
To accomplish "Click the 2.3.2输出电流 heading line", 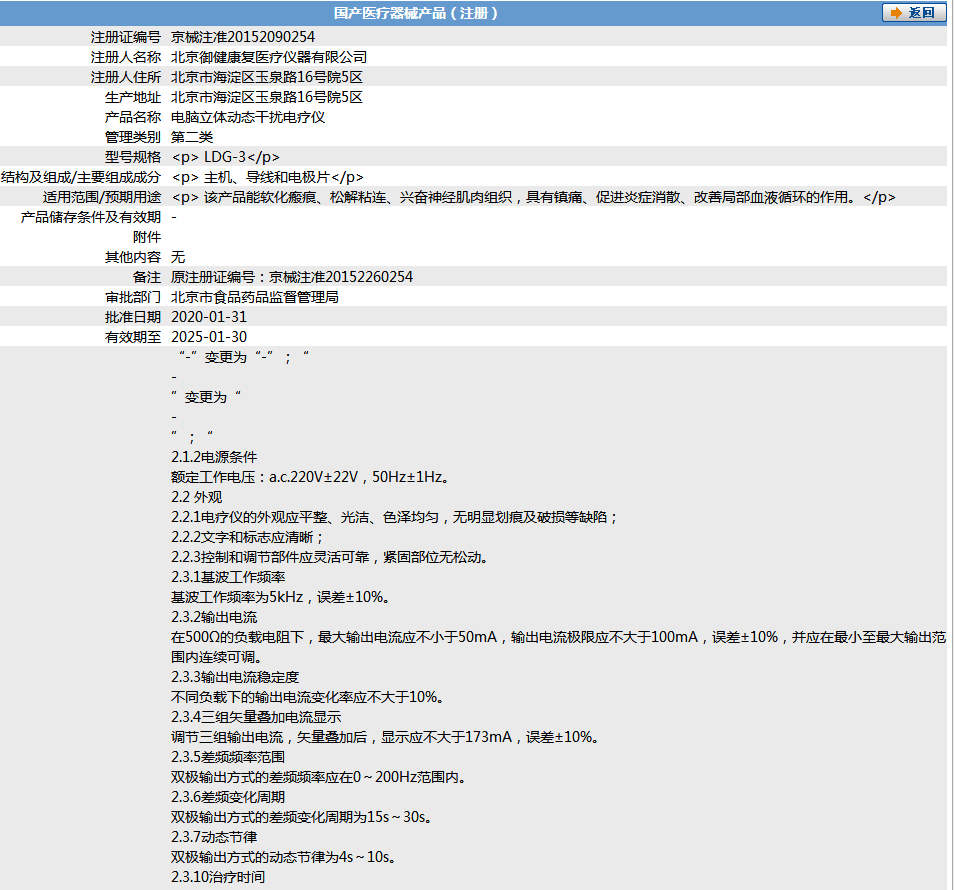I will point(214,617).
